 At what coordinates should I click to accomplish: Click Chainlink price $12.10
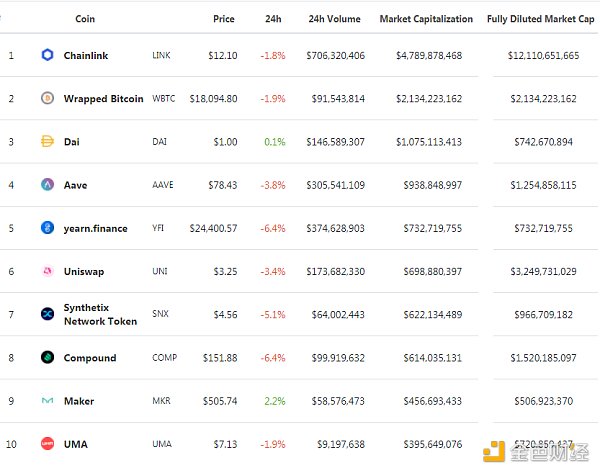tap(223, 55)
